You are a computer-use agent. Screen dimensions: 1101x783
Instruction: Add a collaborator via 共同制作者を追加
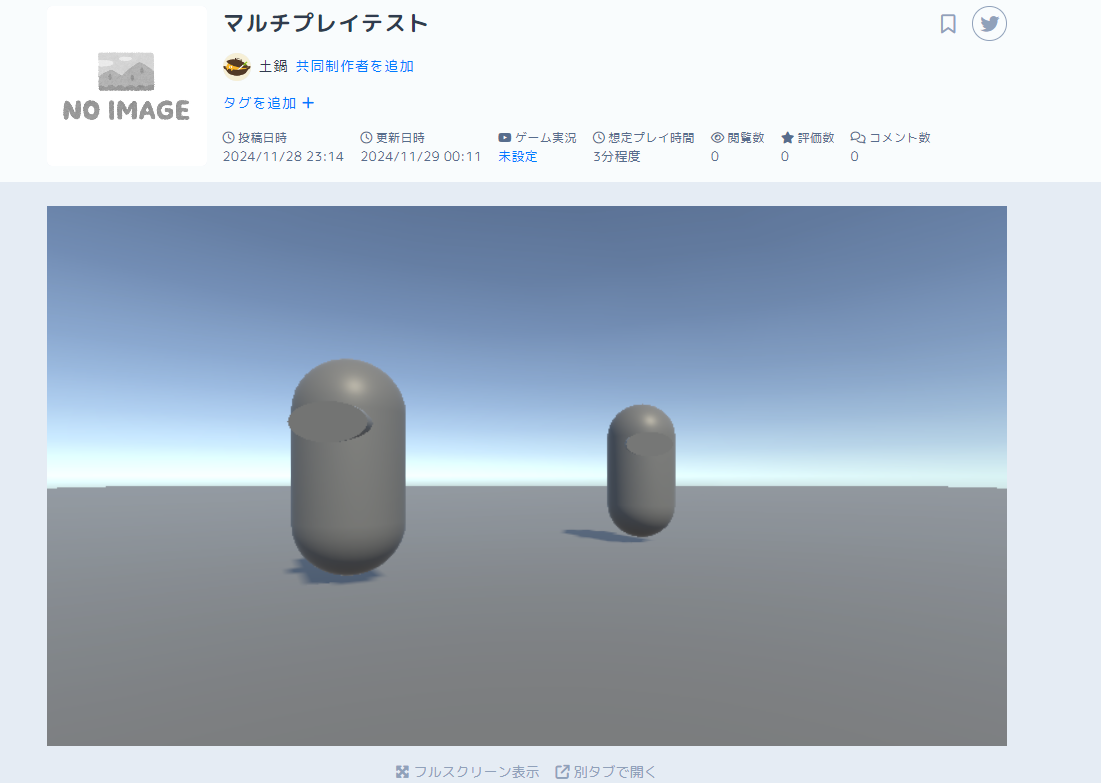pyautogui.click(x=355, y=65)
